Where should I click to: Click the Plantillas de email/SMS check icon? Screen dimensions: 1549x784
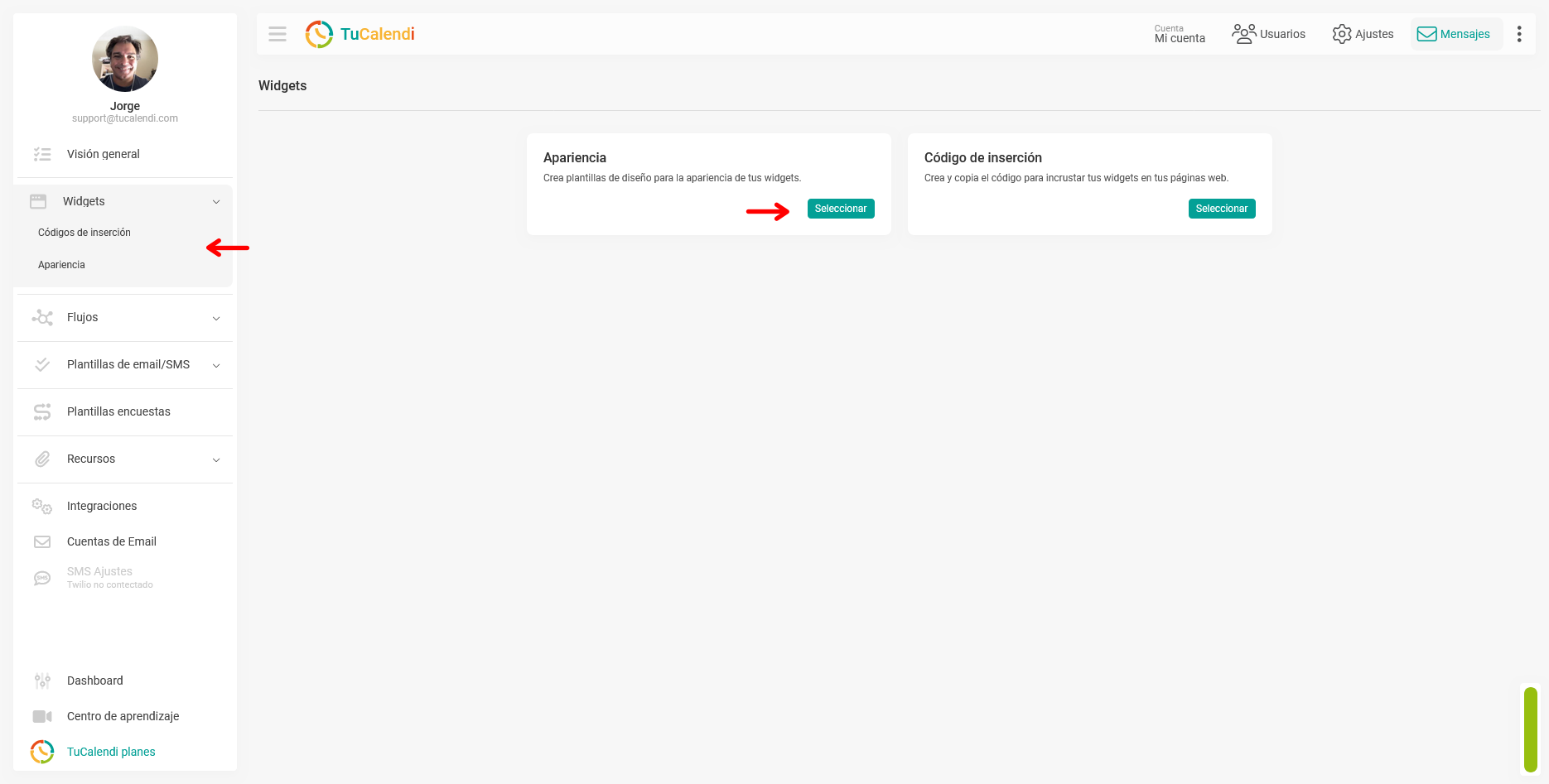[42, 364]
